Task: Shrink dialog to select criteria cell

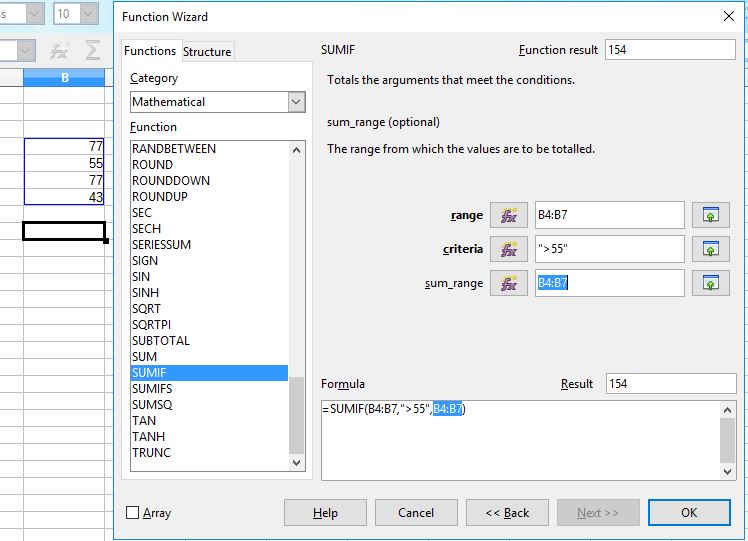Action: [710, 249]
